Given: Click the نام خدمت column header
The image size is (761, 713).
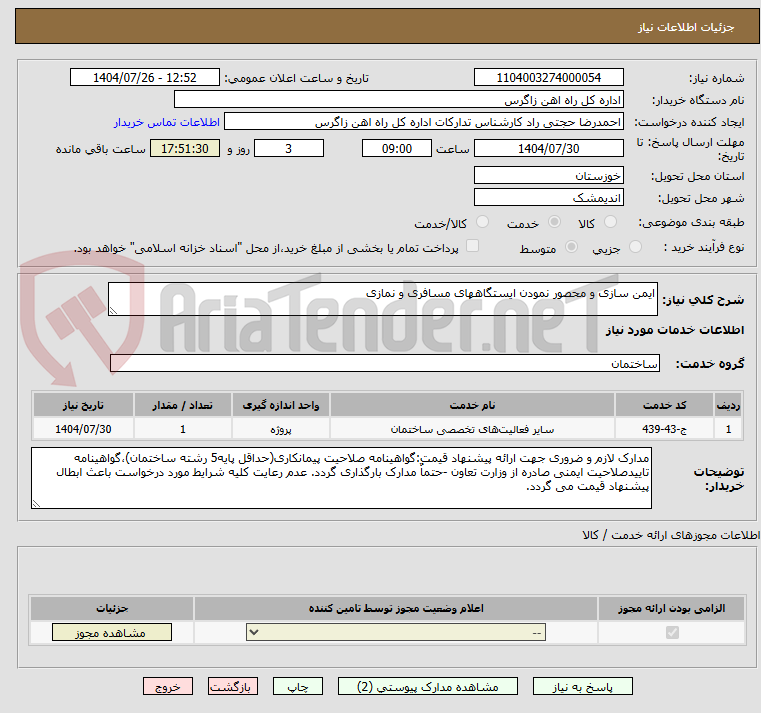Looking at the screenshot, I should pos(472,405).
